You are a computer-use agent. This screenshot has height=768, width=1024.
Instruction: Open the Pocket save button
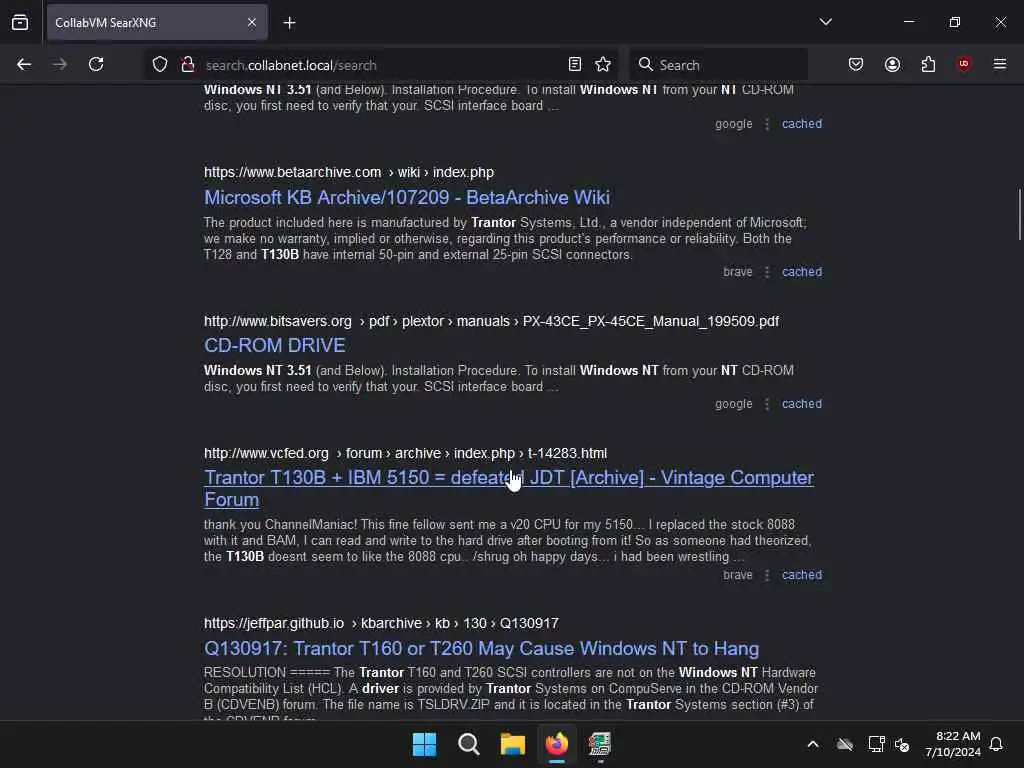[x=856, y=64]
